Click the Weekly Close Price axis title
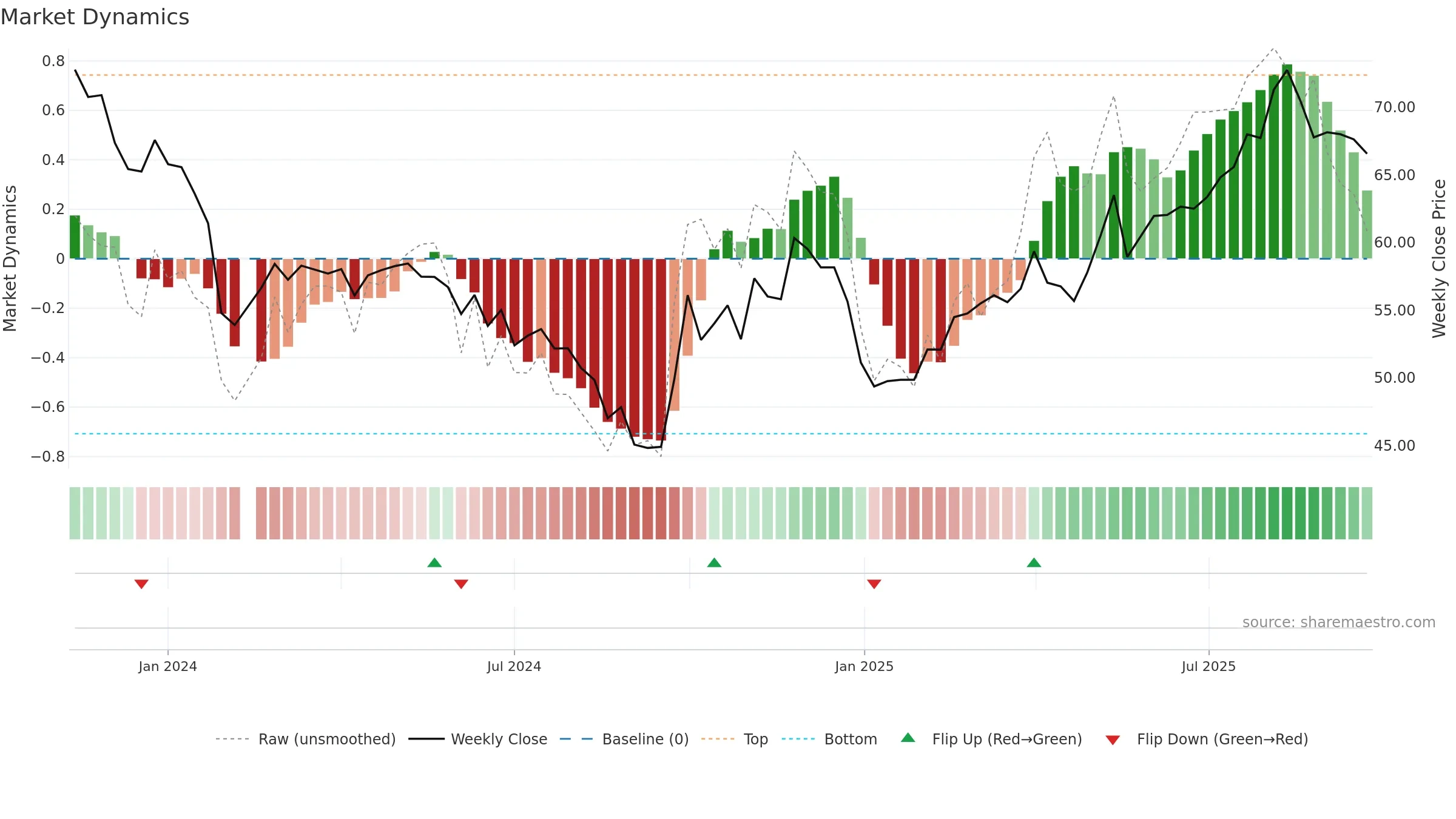This screenshot has width=1456, height=819. pos(1439,258)
